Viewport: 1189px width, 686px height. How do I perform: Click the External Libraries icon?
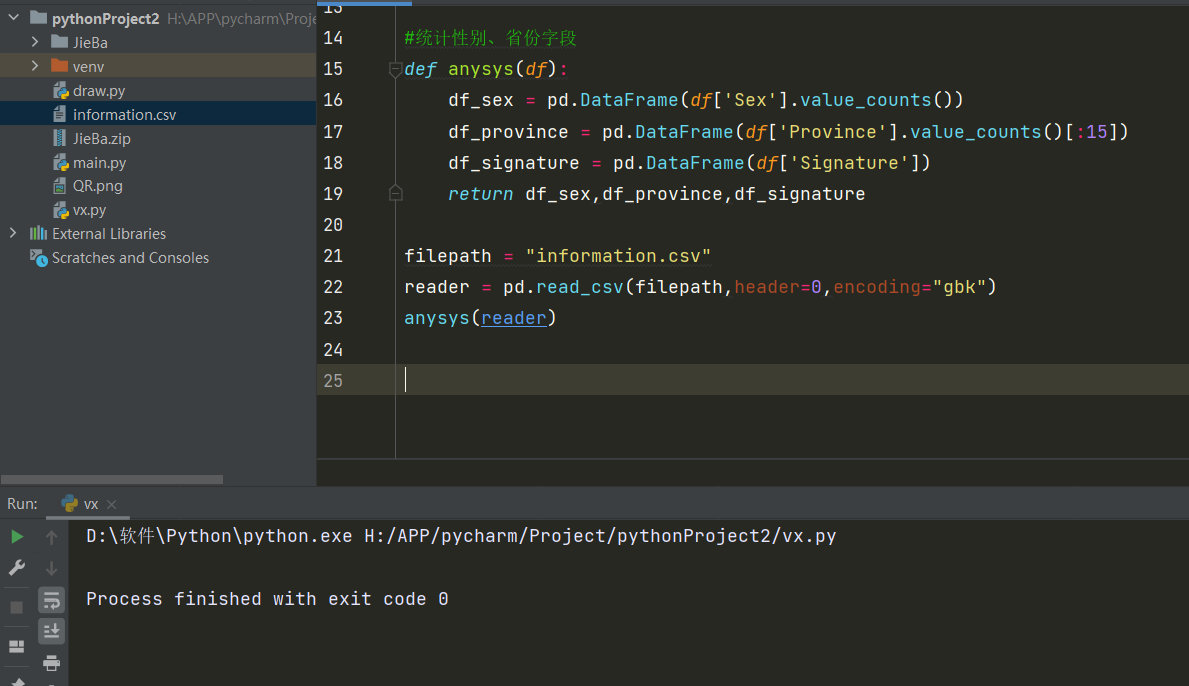click(x=38, y=234)
